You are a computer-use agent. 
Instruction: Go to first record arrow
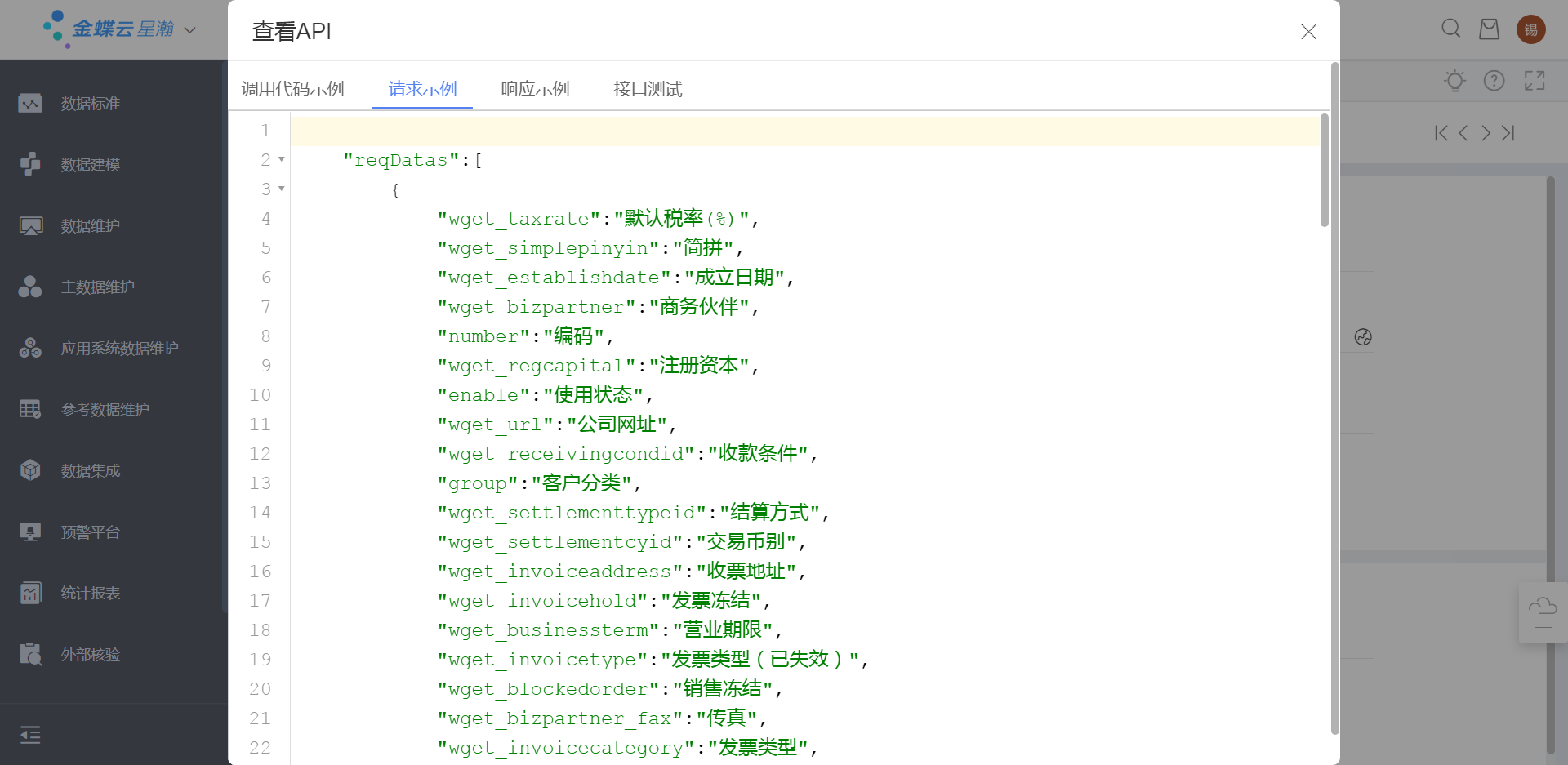[x=1441, y=133]
